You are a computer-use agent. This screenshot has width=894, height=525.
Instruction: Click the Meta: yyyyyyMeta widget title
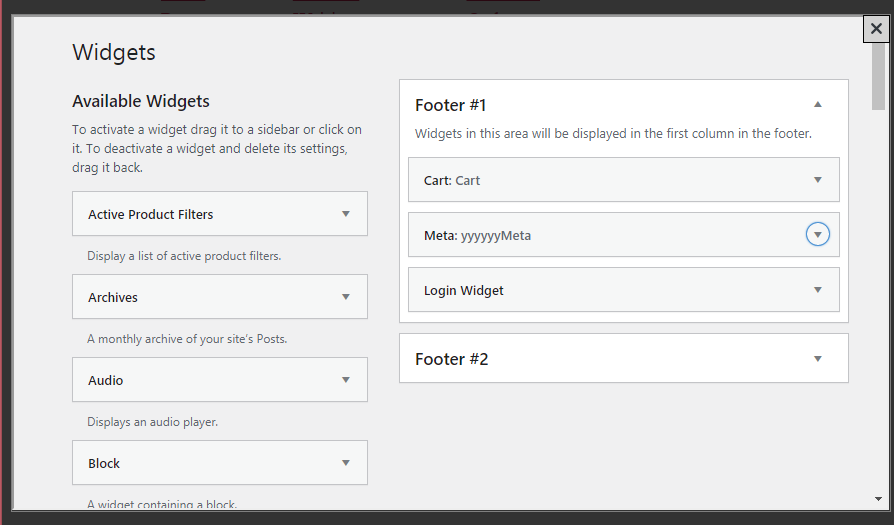point(477,235)
